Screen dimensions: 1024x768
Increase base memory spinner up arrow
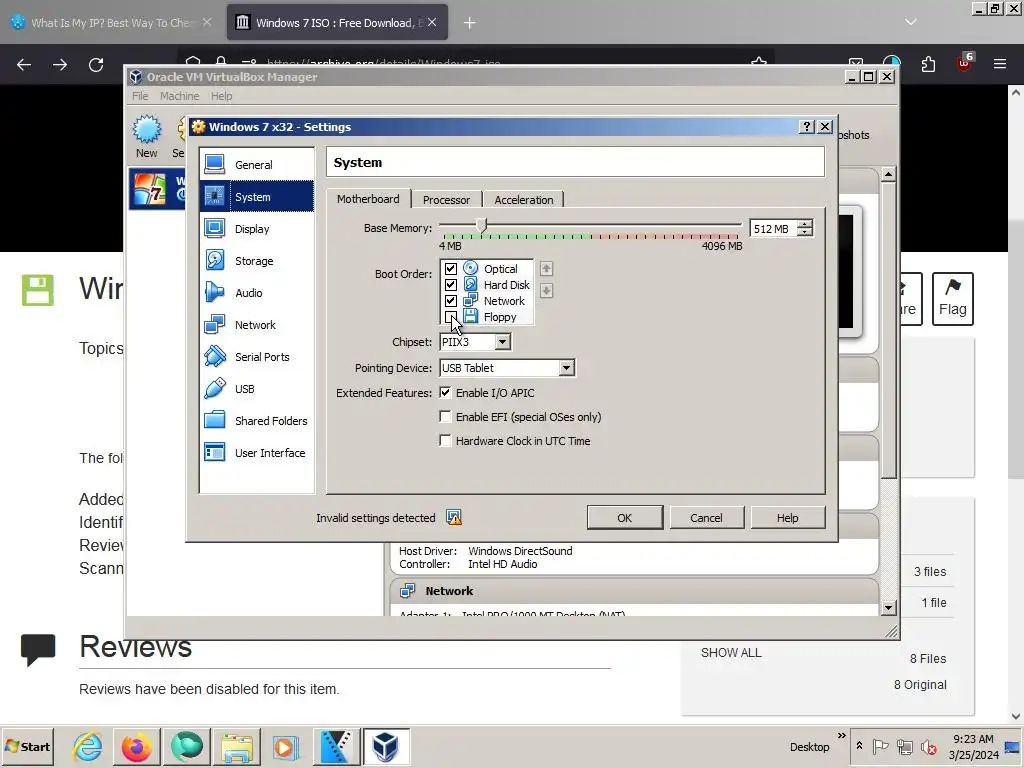click(x=805, y=224)
